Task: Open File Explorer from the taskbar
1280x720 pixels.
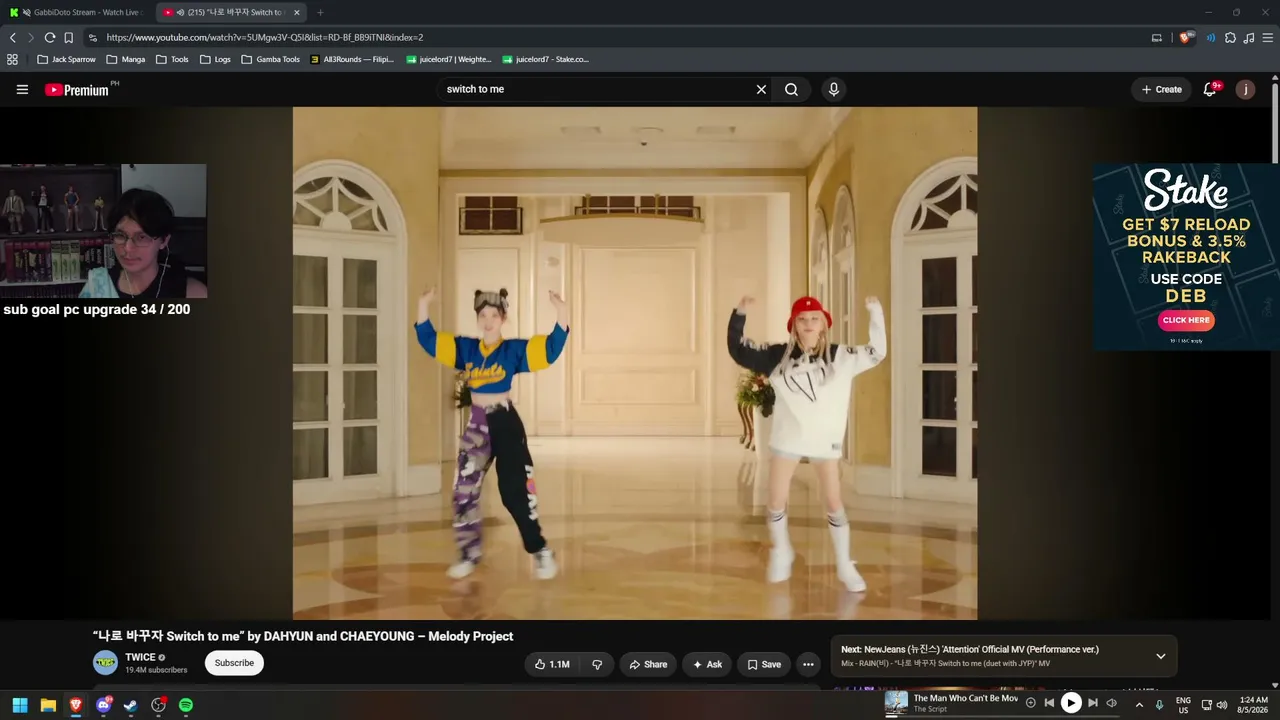Action: pos(48,705)
